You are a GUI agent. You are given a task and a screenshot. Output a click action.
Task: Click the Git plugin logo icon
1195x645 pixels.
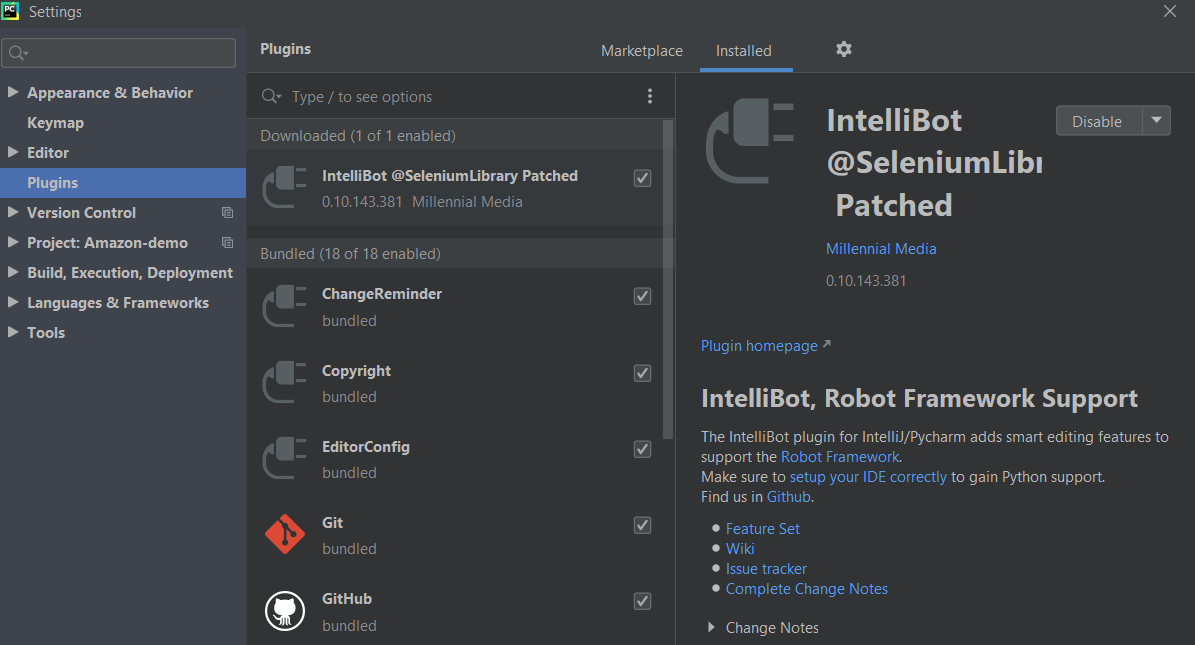click(285, 534)
